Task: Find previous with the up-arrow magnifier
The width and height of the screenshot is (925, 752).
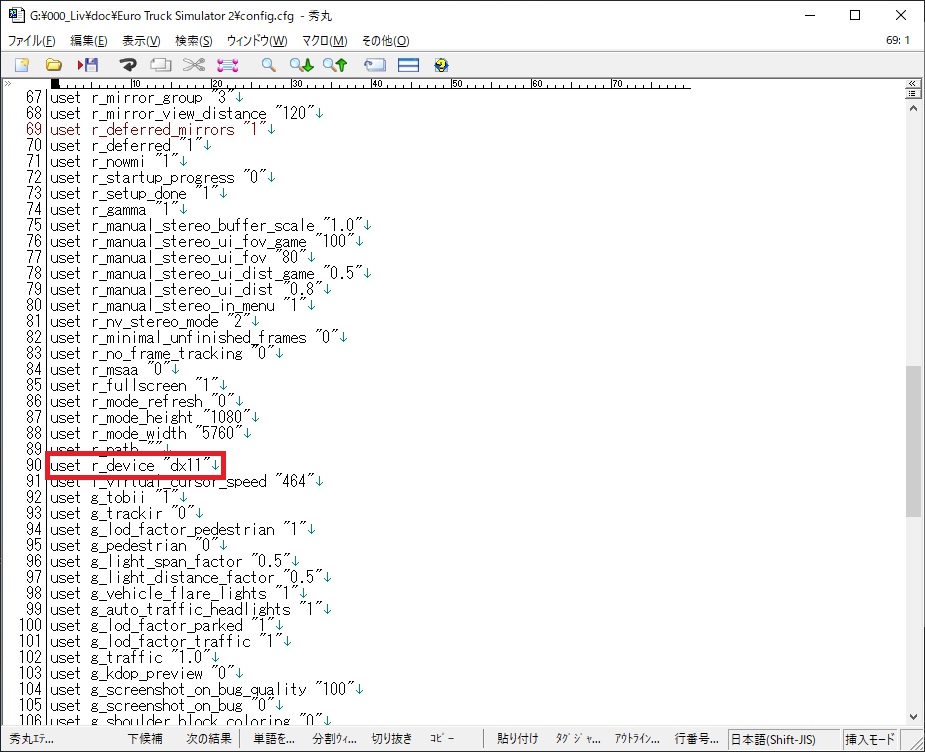Action: click(x=335, y=65)
